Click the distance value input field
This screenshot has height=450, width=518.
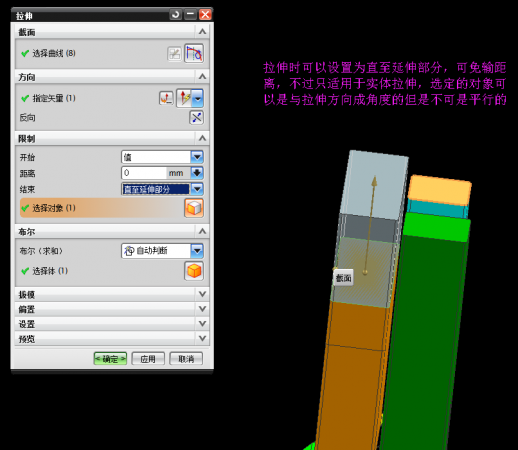[144, 173]
